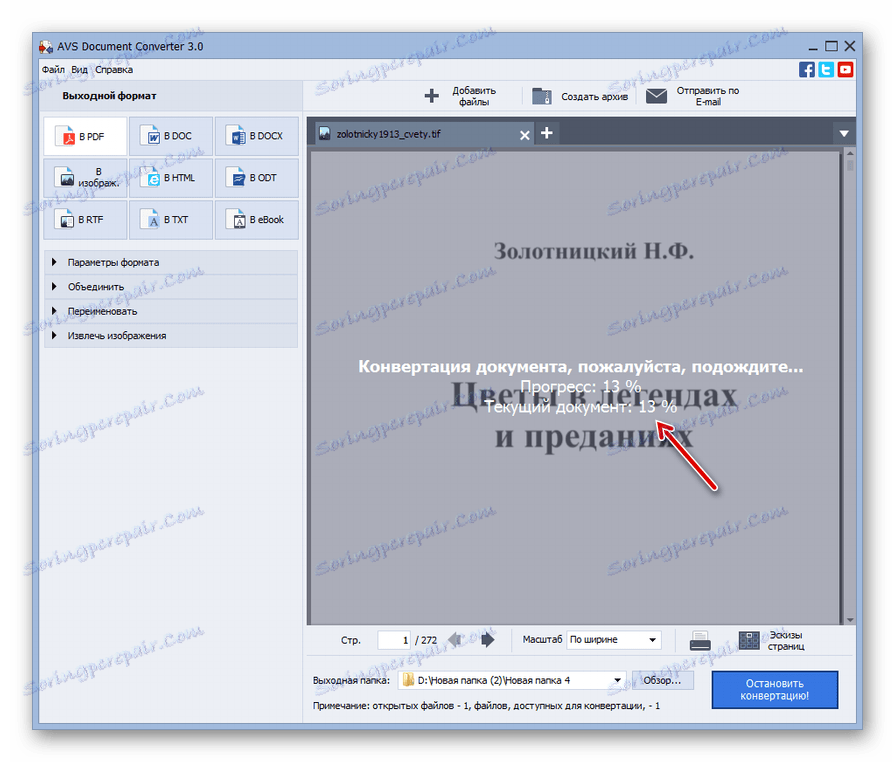Screen dimensions: 895x762
Task: Click 'Добавить файлы' label
Action: click(474, 96)
